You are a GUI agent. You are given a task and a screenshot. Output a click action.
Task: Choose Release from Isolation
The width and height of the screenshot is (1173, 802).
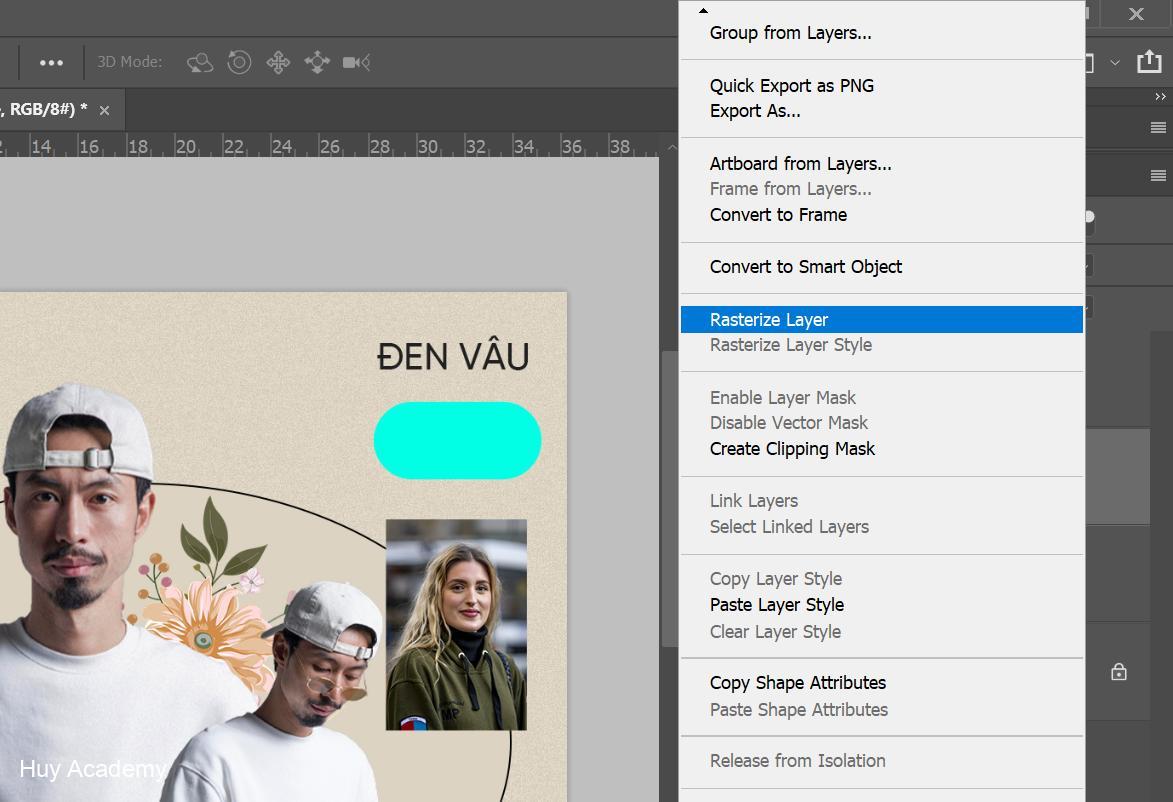pos(881,761)
